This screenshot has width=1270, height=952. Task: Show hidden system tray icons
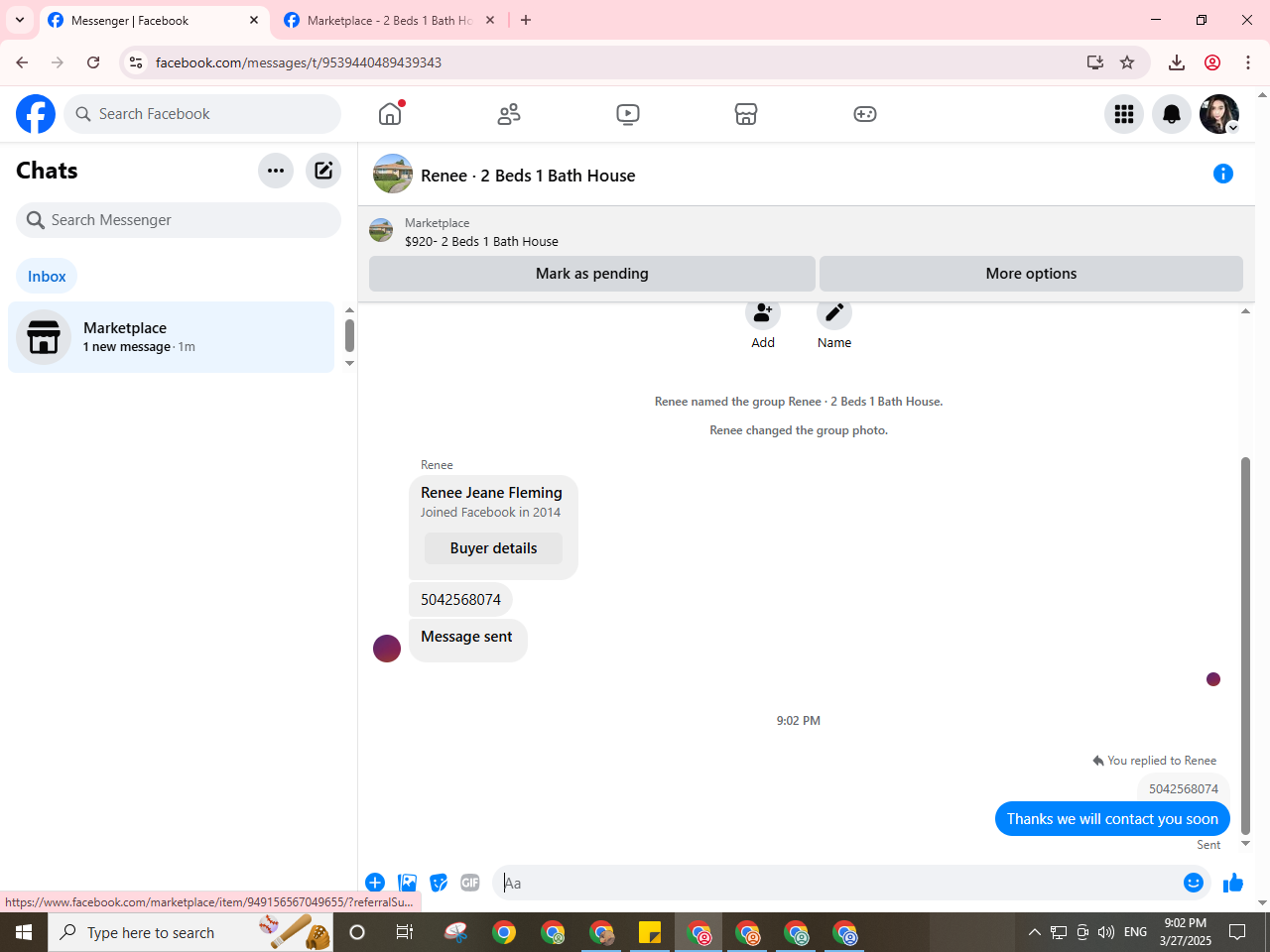point(1034,932)
